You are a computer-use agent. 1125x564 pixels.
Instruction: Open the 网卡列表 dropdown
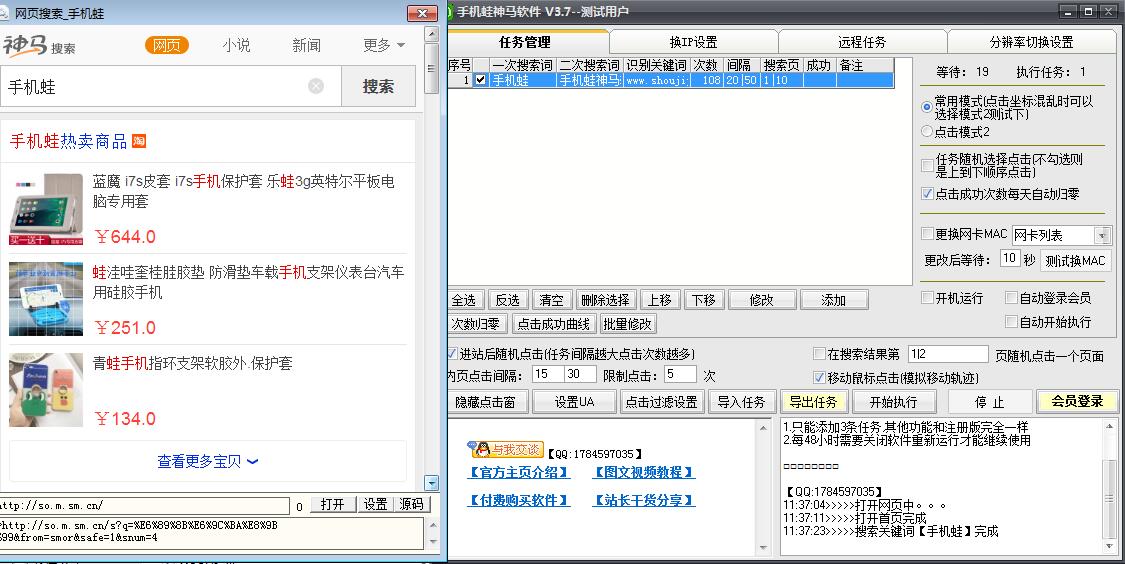pos(1102,236)
